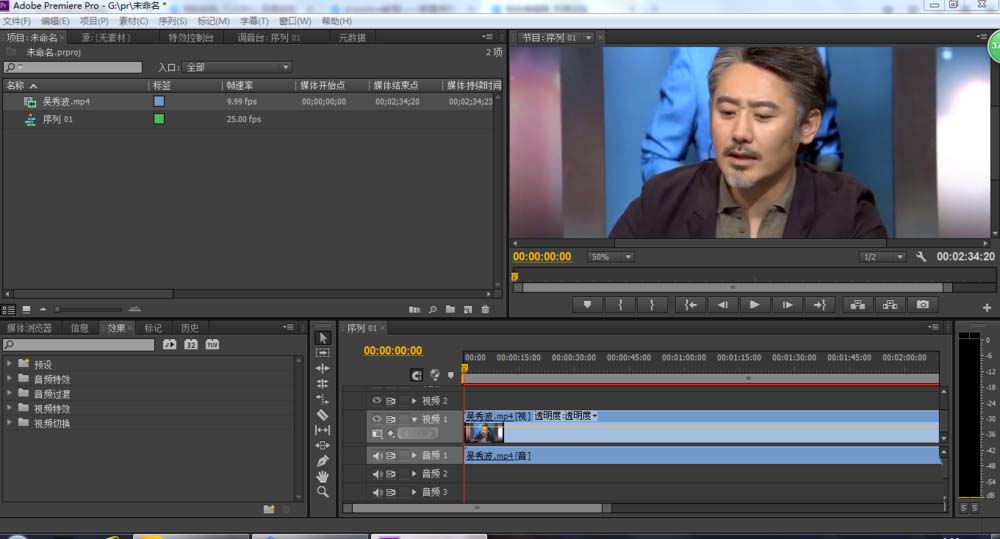
Task: Expand the 预设 effects folder
Action: pos(9,363)
